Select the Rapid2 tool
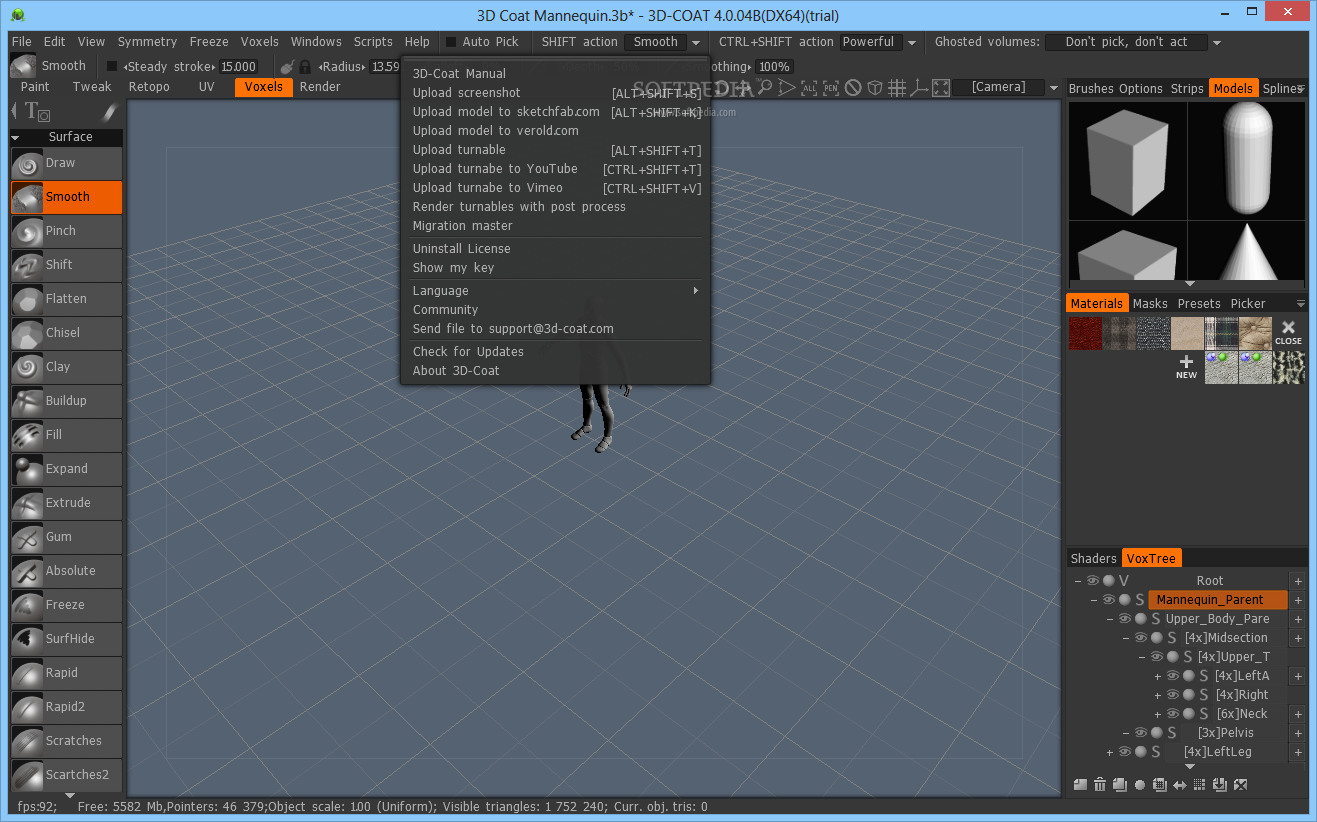 click(x=66, y=707)
